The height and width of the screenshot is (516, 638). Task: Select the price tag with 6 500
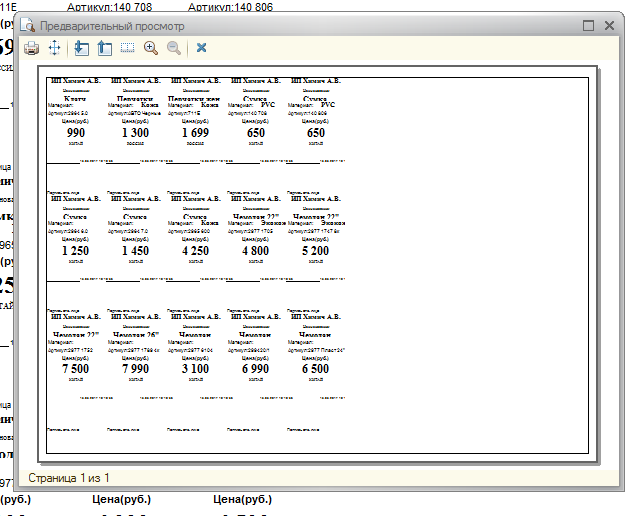[x=315, y=369]
